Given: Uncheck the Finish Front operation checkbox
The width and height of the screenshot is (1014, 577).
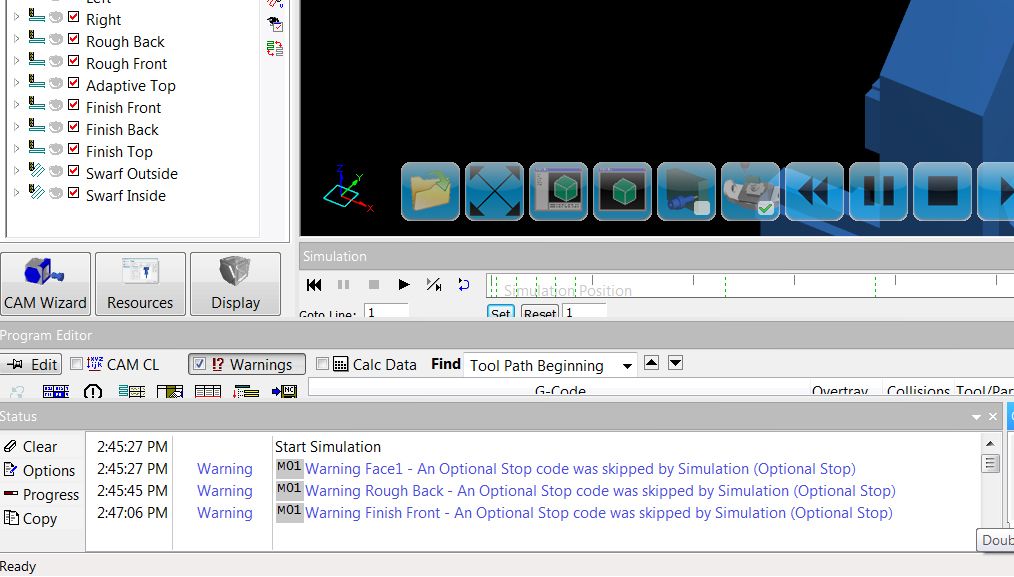Looking at the screenshot, I should click(x=74, y=105).
